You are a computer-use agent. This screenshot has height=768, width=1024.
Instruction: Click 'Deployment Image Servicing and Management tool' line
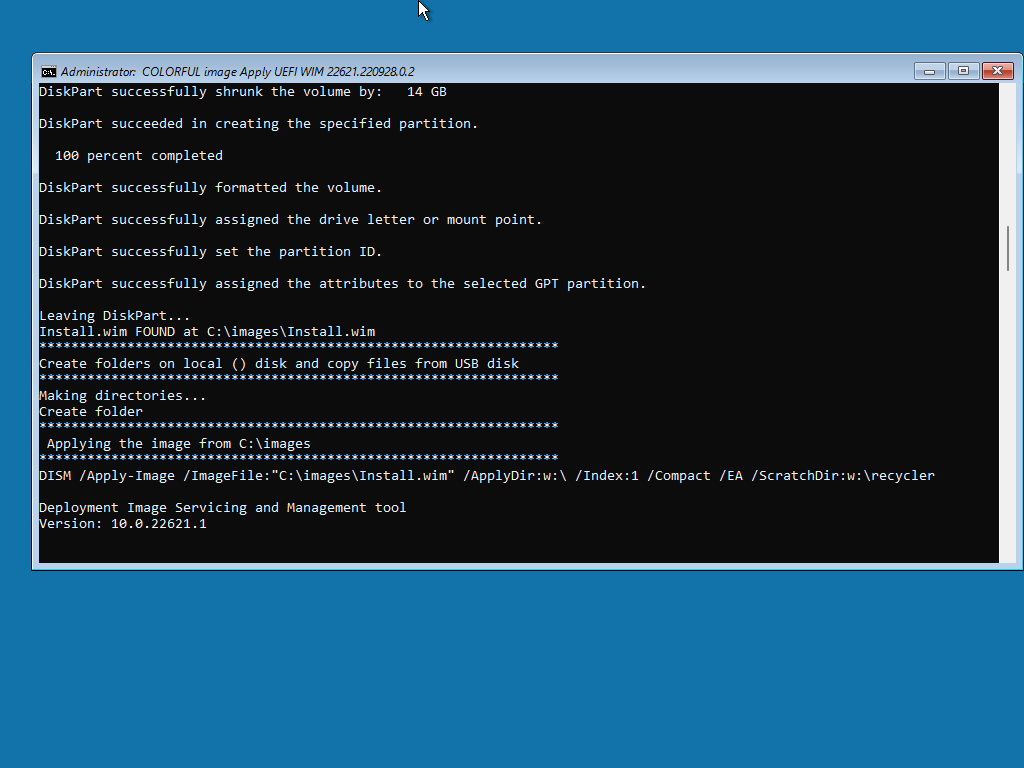pos(223,508)
